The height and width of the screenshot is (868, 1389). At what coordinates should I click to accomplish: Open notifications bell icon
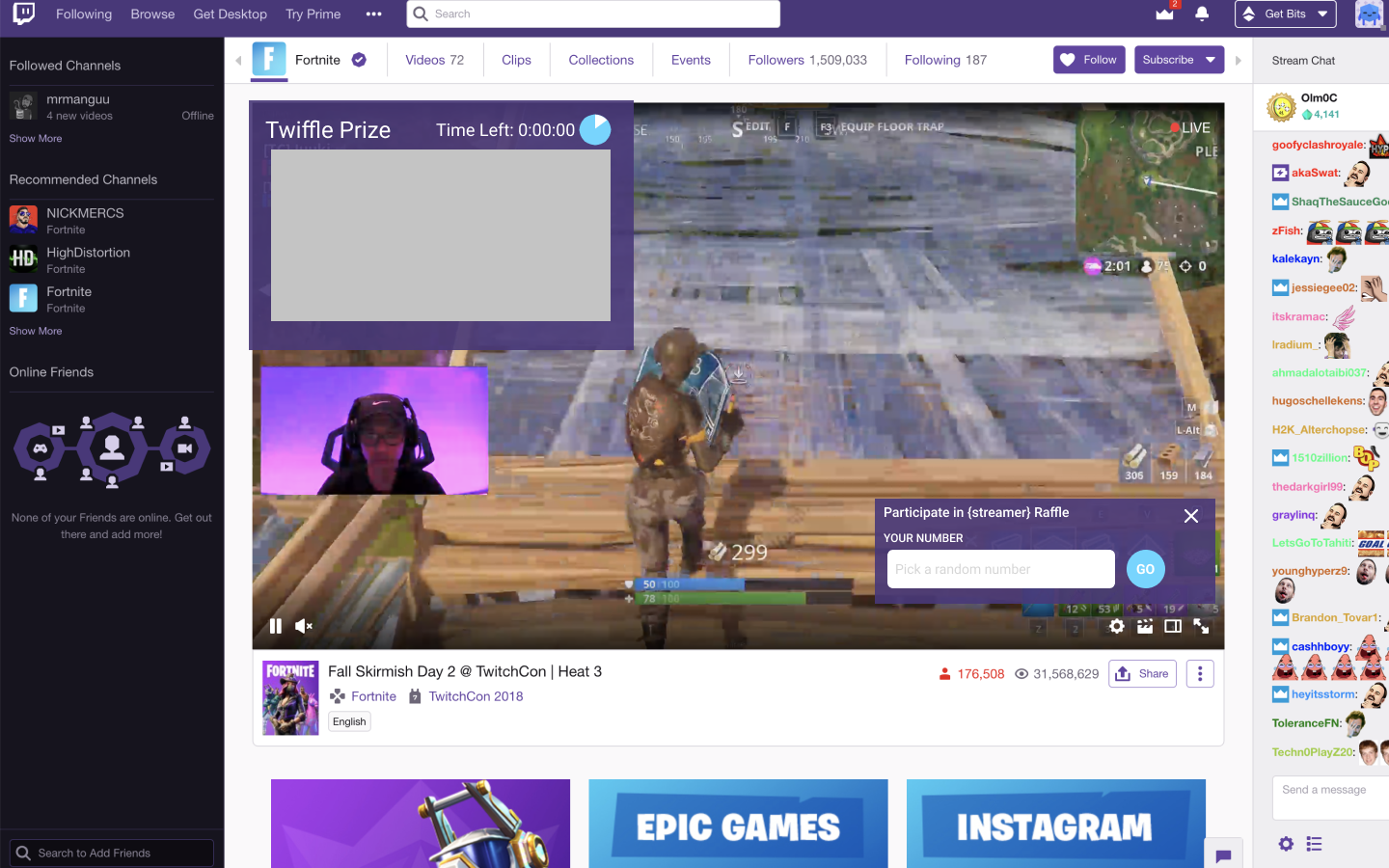point(1202,14)
